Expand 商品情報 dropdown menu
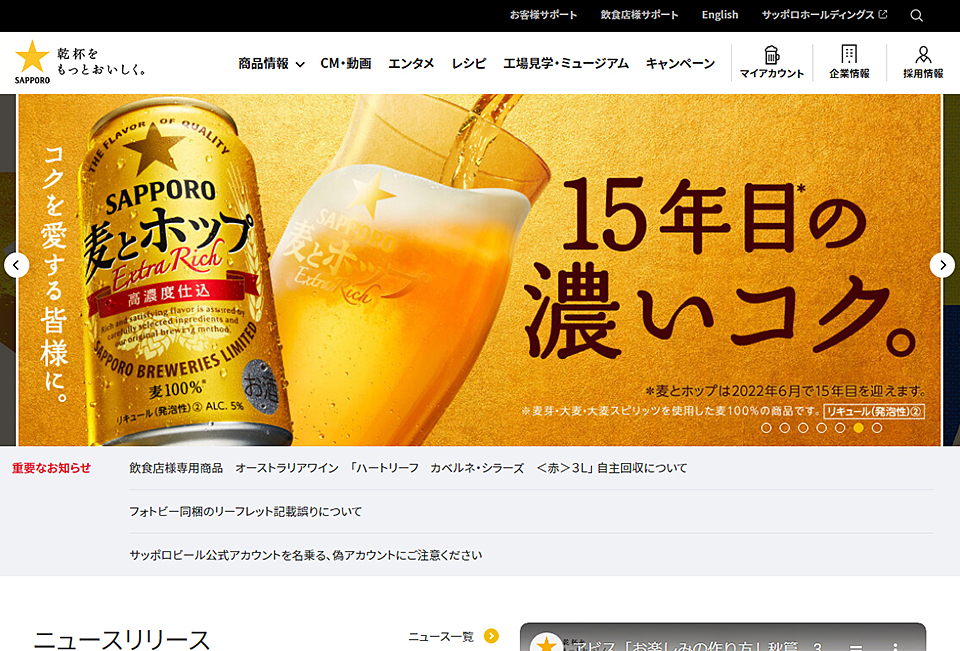 271,64
